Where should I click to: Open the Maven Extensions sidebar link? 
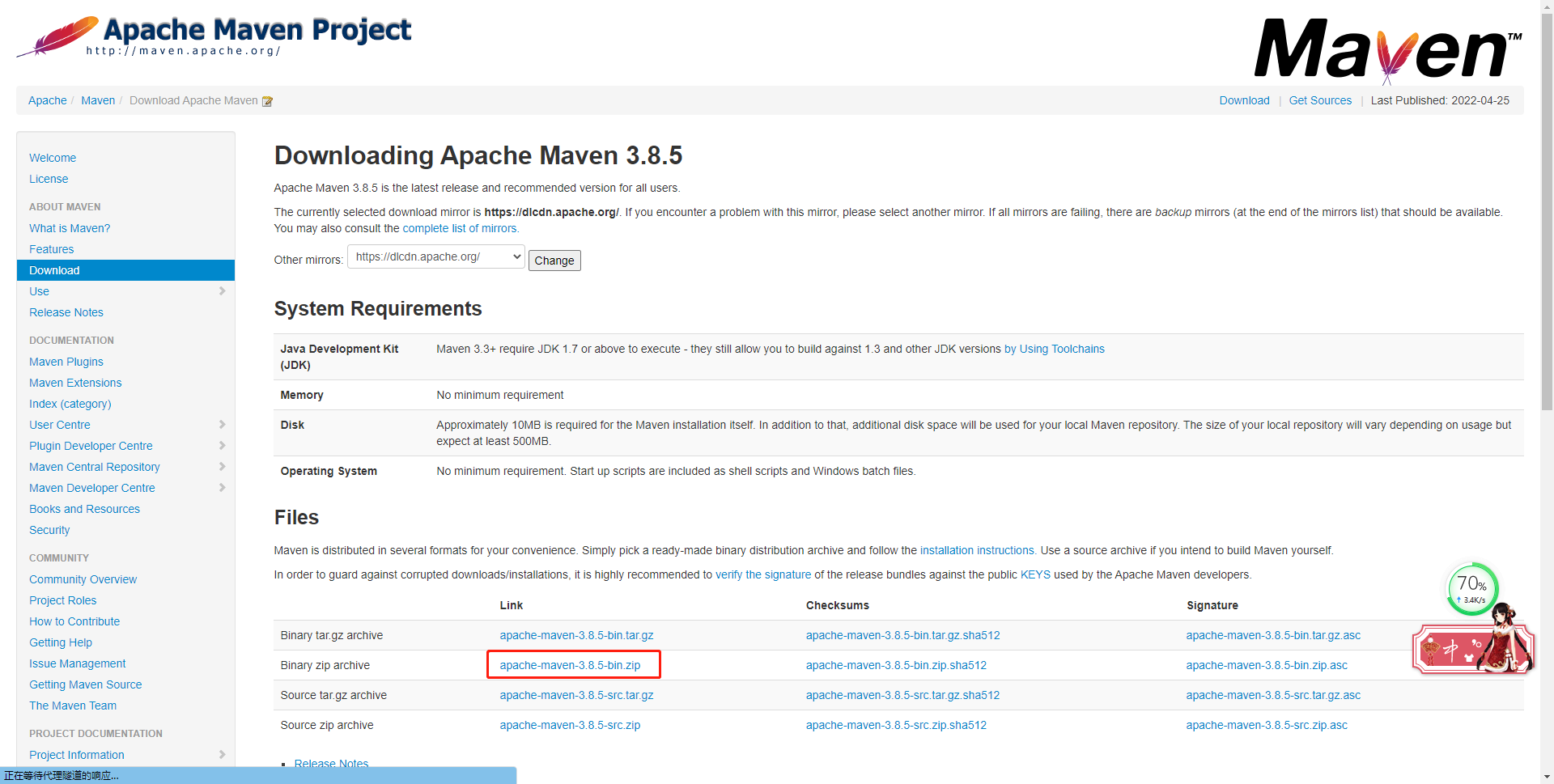75,383
